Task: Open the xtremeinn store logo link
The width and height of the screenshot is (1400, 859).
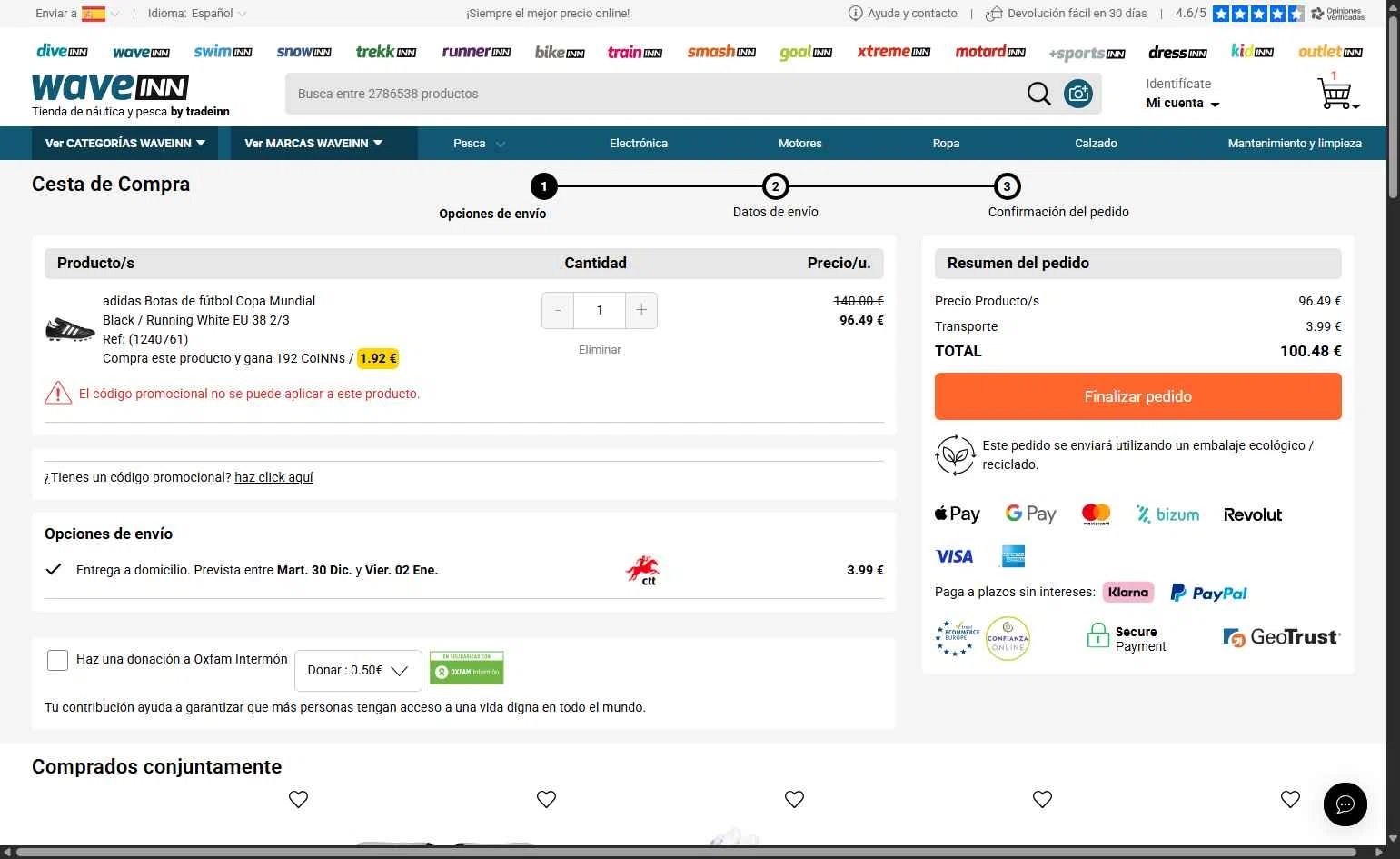Action: pyautogui.click(x=894, y=52)
